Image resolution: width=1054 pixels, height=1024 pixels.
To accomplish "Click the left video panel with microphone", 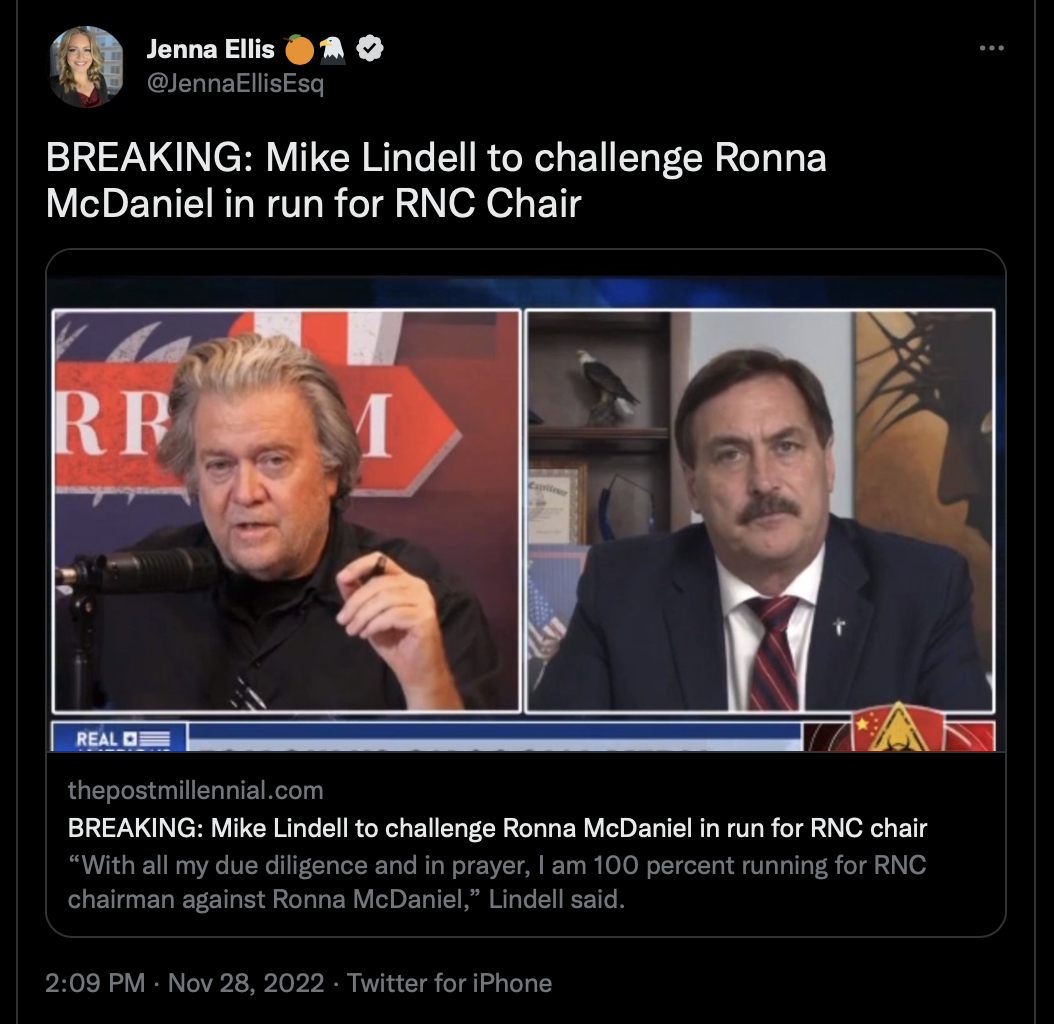I will point(287,510).
